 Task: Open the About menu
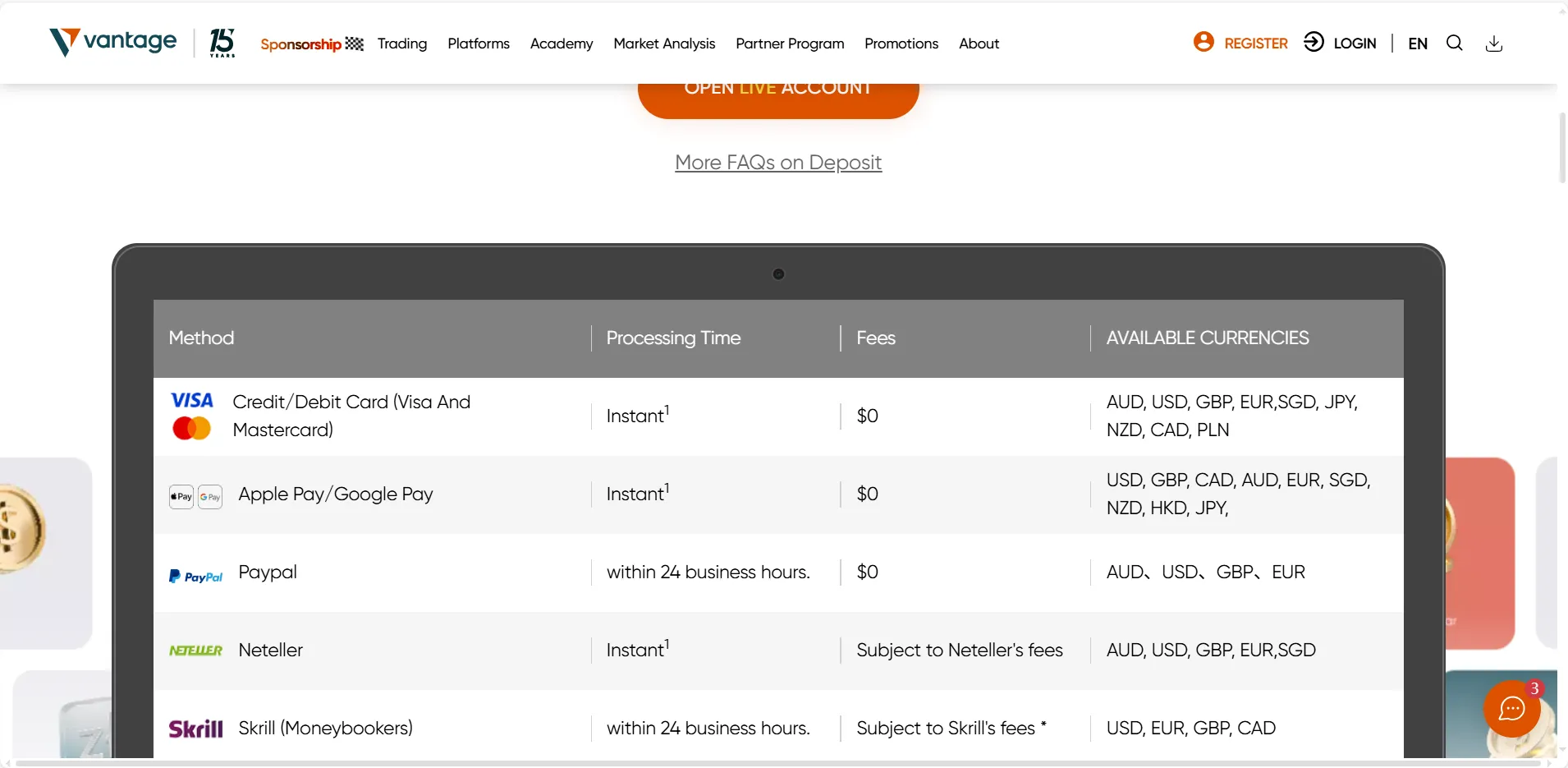[x=979, y=44]
